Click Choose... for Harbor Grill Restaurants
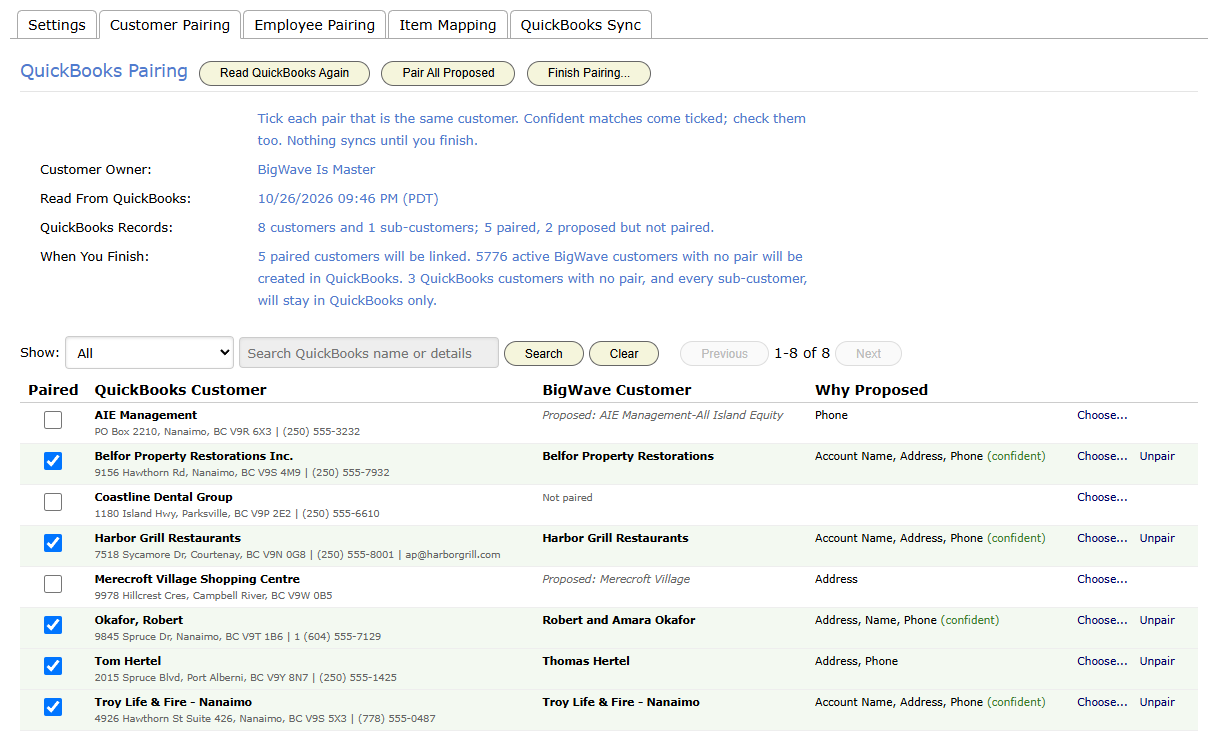 1102,538
